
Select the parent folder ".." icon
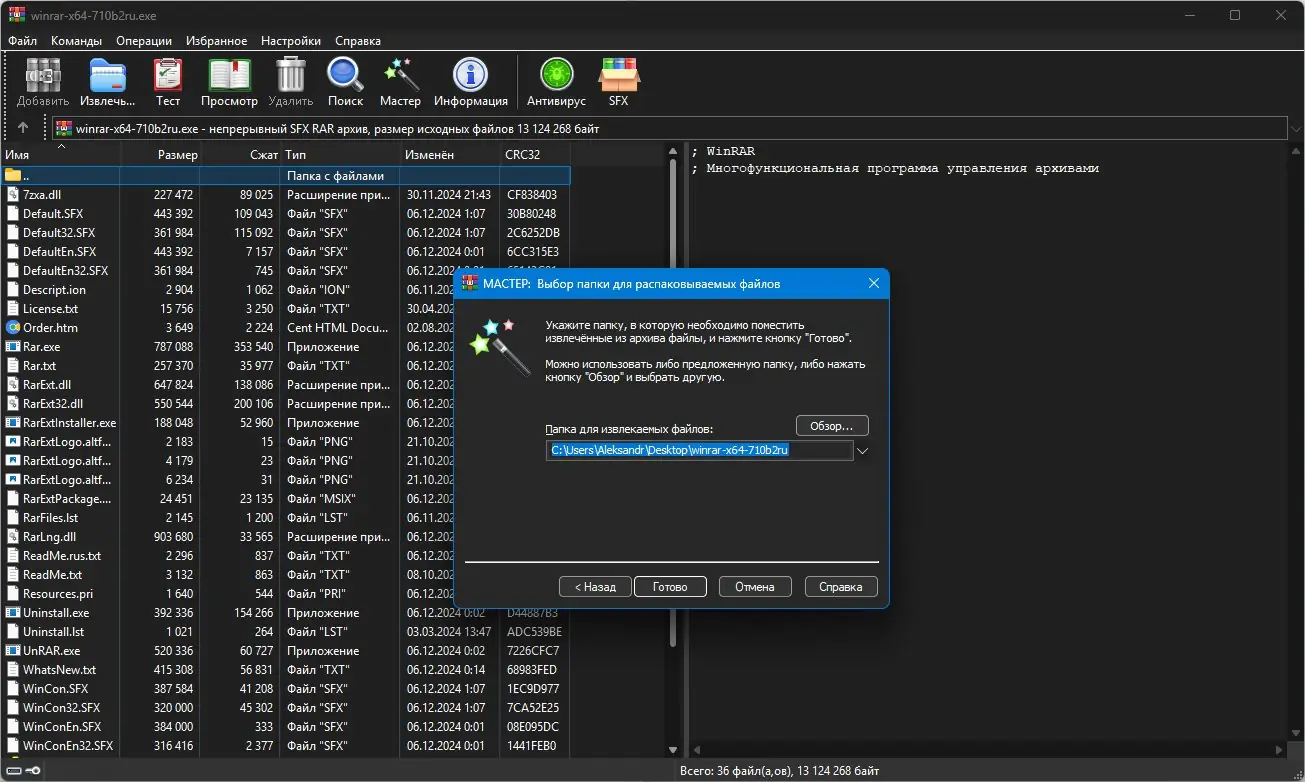(x=13, y=176)
